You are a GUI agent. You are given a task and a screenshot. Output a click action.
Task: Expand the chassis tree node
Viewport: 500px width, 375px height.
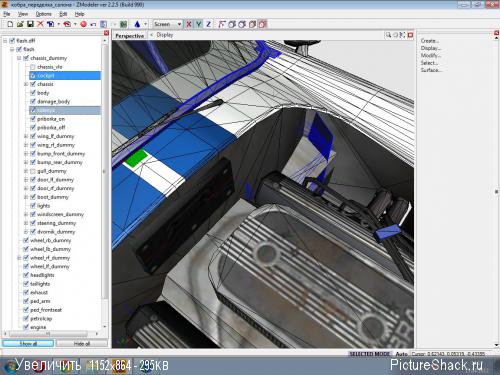click(x=26, y=84)
